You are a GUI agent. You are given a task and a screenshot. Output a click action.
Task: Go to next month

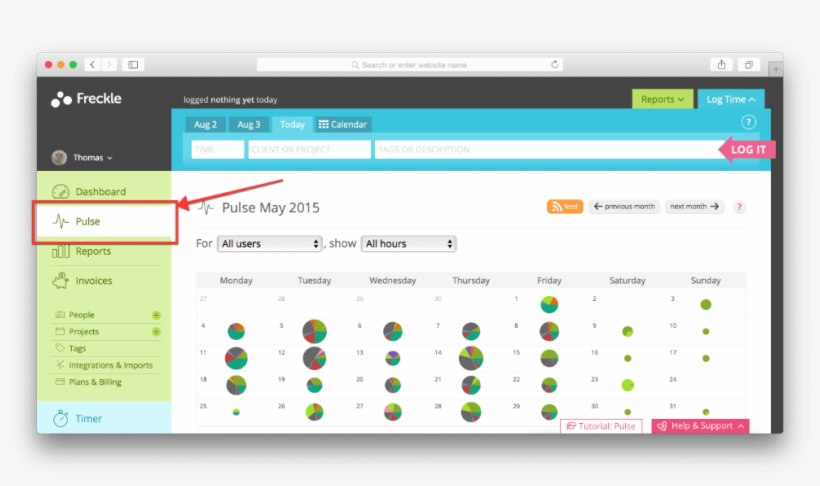[694, 207]
